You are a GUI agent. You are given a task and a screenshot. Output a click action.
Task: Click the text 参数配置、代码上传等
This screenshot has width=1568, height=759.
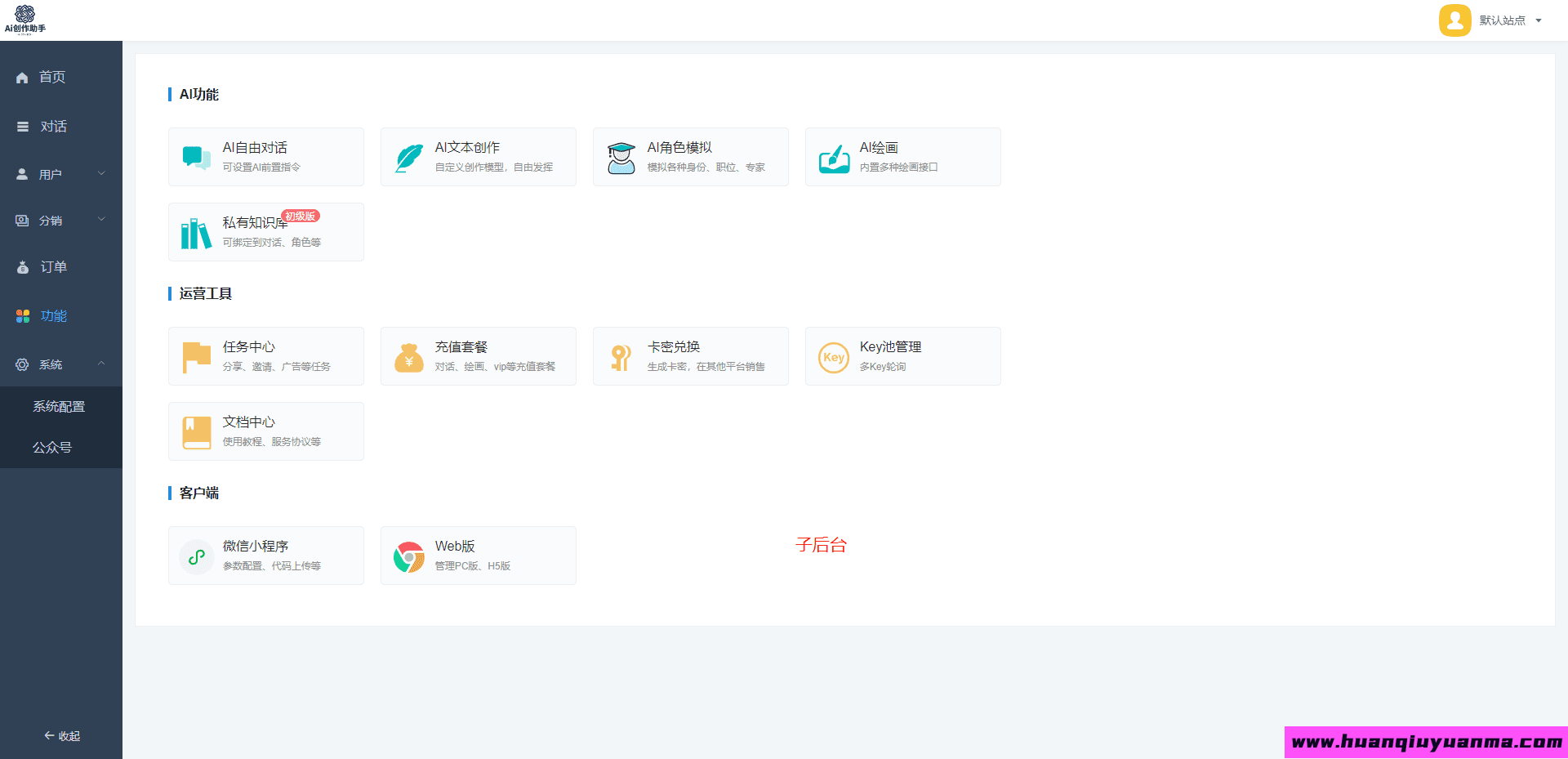point(272,566)
